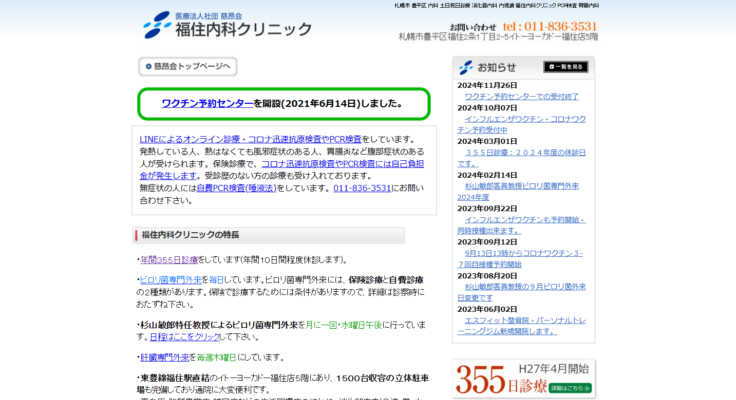Click the お知らせ header logo icon
736x400 pixels.
pos(466,68)
